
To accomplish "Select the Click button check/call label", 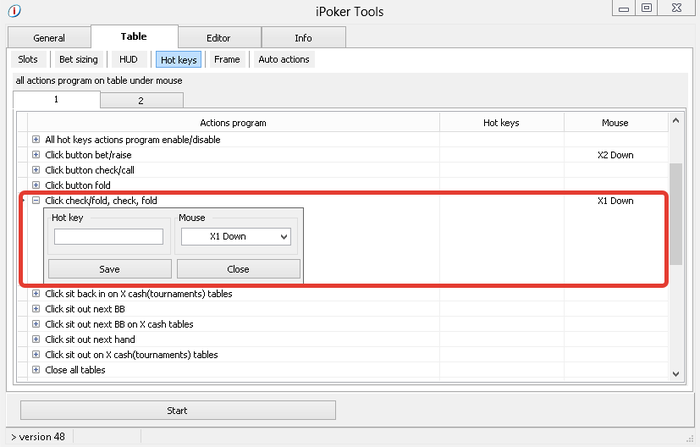I will point(90,170).
